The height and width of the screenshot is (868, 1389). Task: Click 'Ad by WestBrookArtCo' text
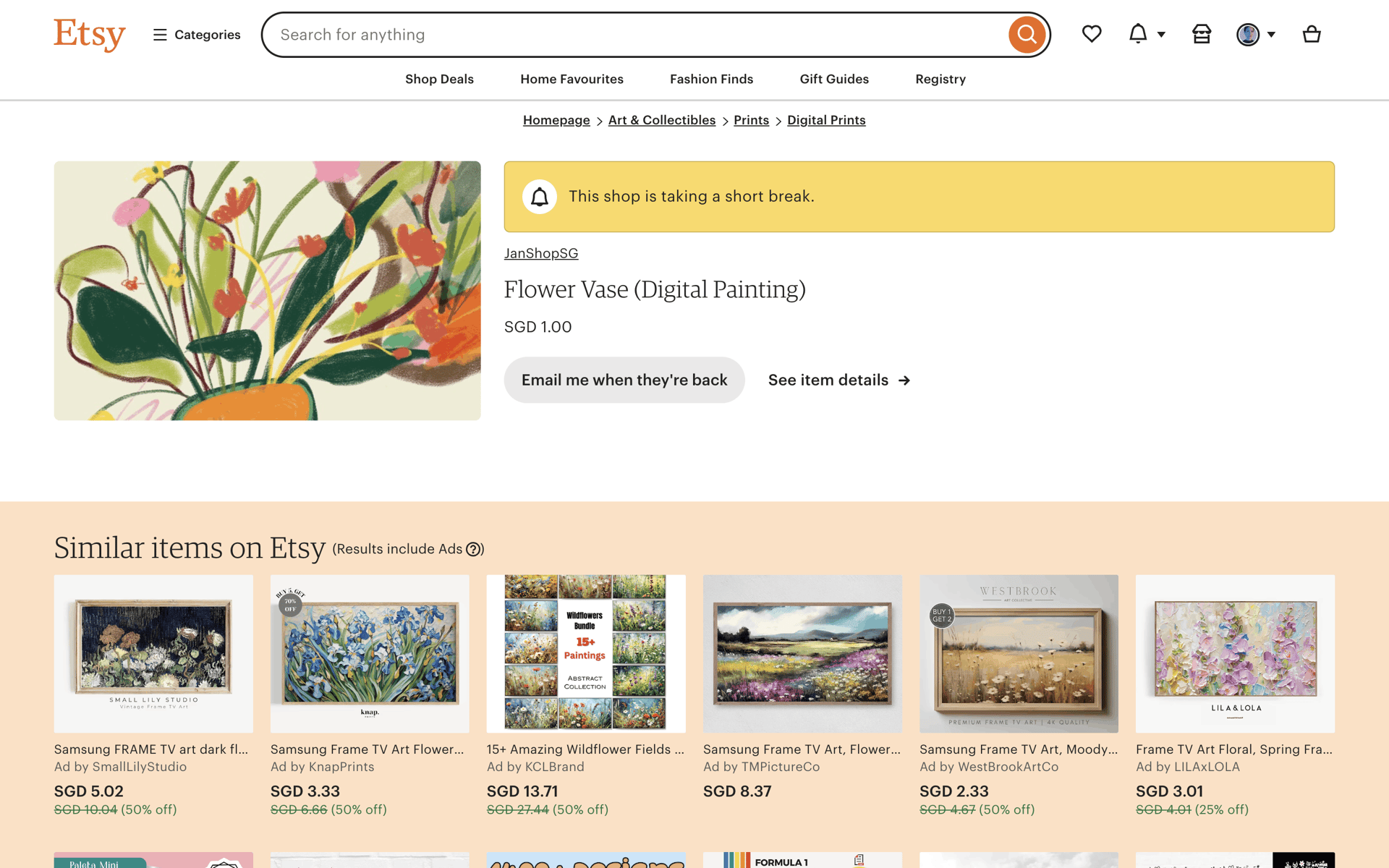pyautogui.click(x=989, y=767)
